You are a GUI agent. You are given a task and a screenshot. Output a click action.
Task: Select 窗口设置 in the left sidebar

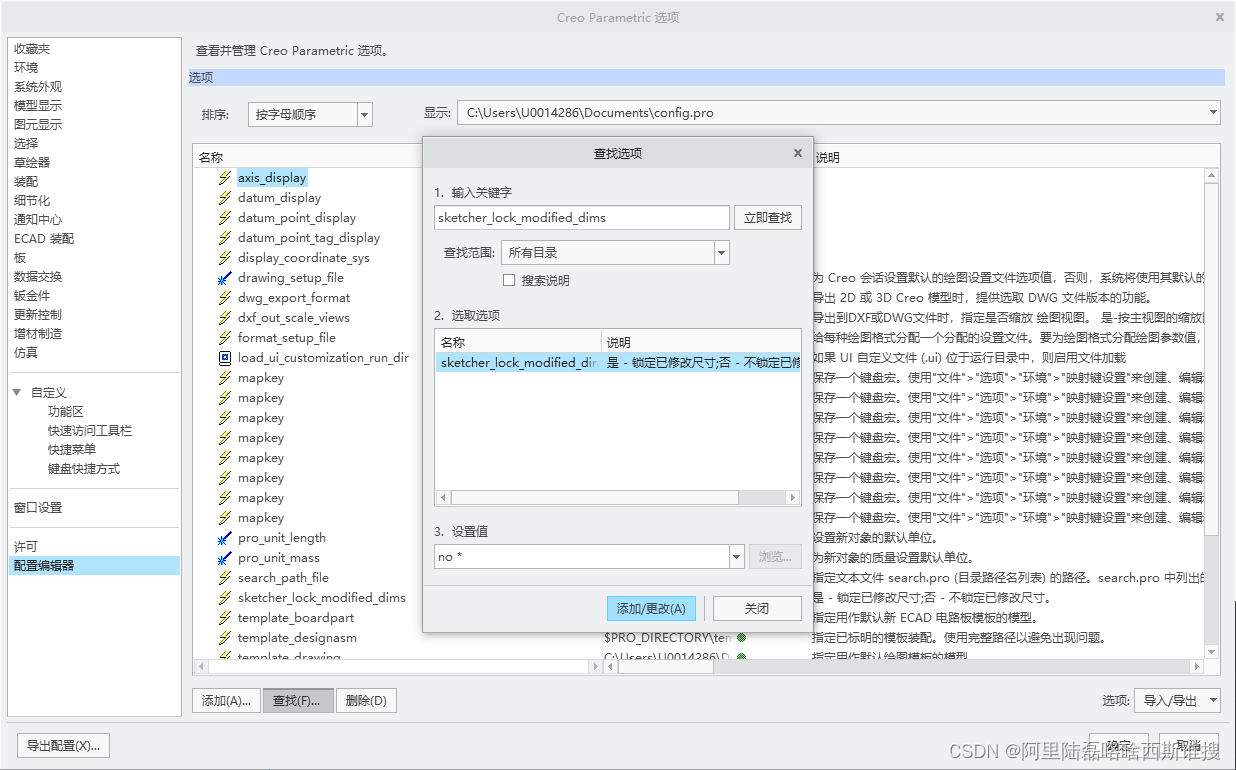(x=38, y=508)
